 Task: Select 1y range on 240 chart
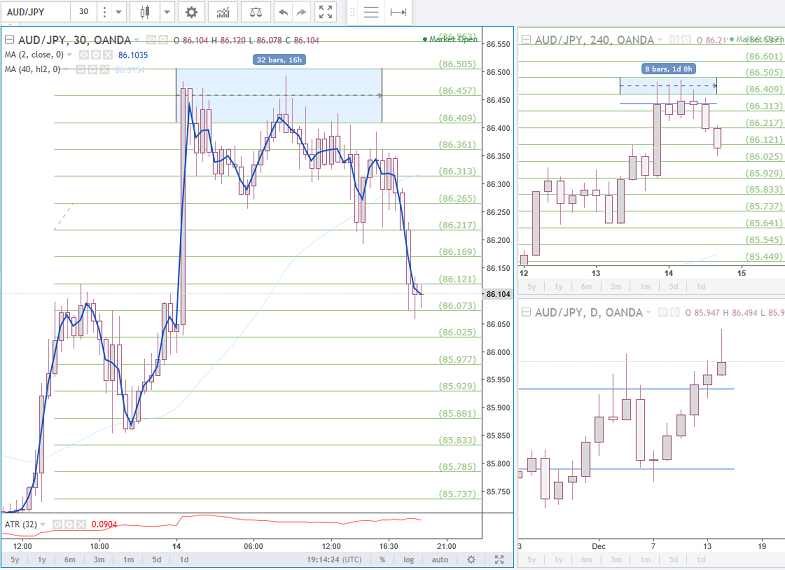tap(559, 287)
